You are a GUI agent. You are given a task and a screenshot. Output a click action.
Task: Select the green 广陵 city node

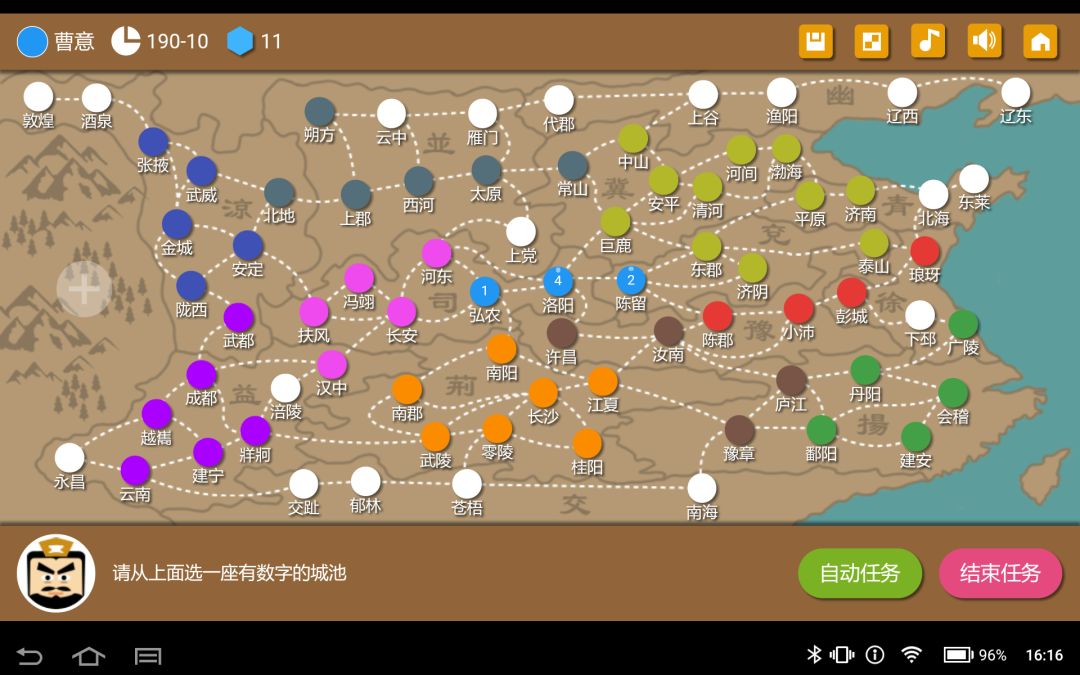pyautogui.click(x=964, y=324)
